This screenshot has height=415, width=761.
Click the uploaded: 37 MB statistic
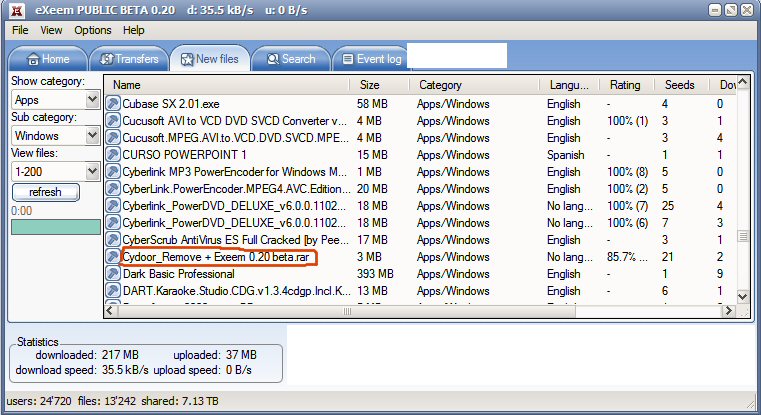pos(215,355)
